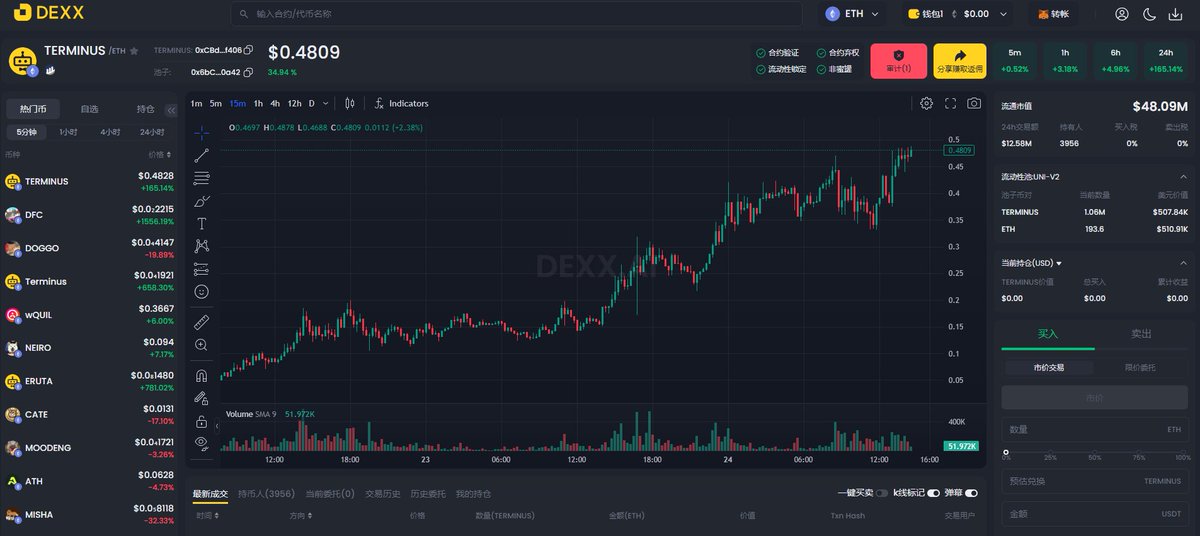Select the ruler measure tool
The image size is (1200, 536).
pos(201,322)
